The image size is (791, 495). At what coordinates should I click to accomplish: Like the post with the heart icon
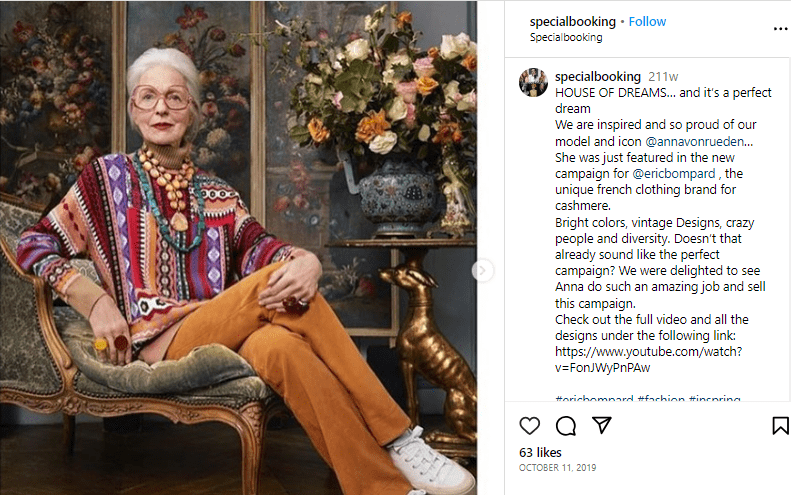point(529,426)
